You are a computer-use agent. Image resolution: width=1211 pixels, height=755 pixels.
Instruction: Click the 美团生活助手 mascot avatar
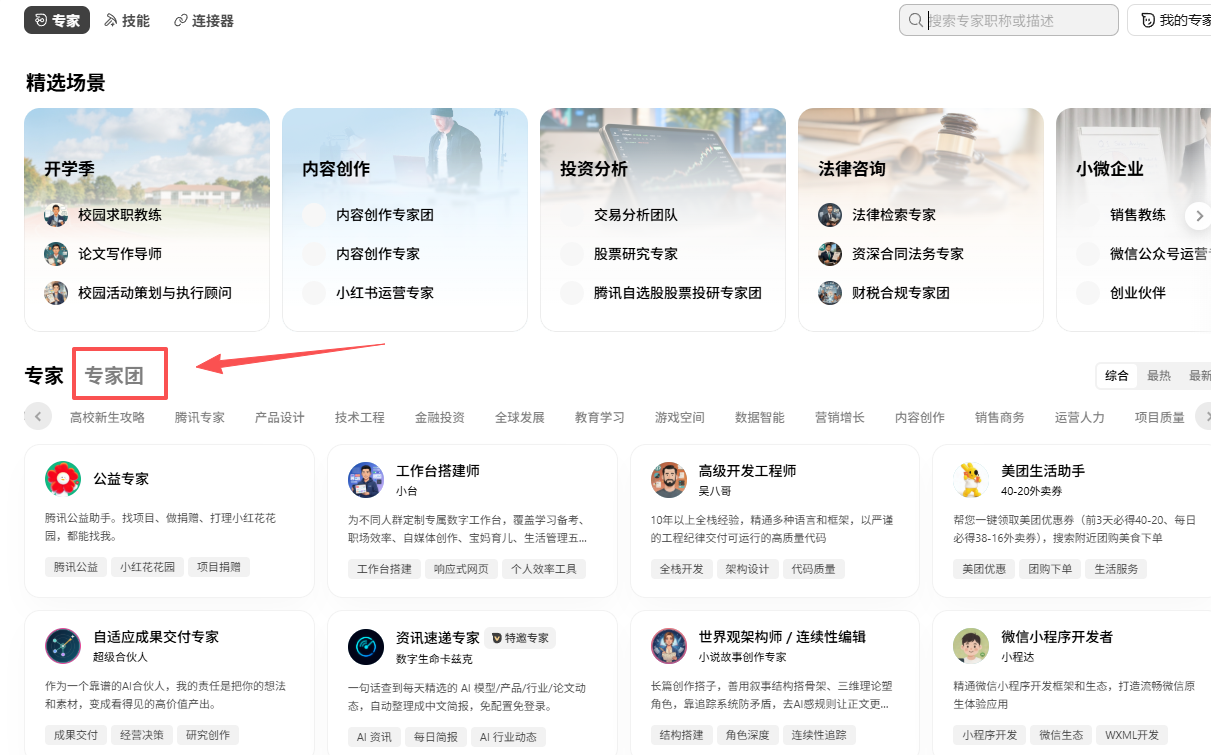[x=971, y=479]
